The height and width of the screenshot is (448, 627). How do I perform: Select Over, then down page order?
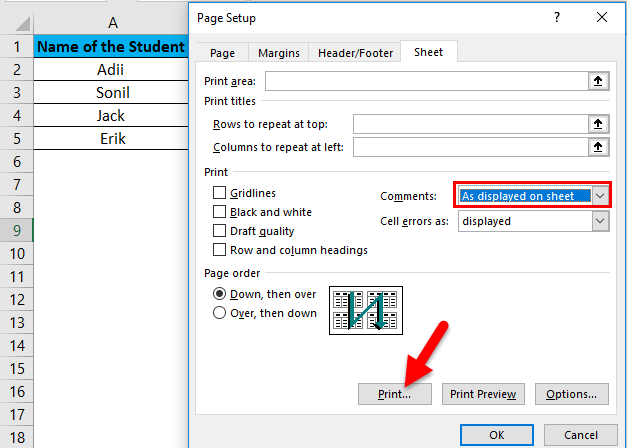(220, 313)
